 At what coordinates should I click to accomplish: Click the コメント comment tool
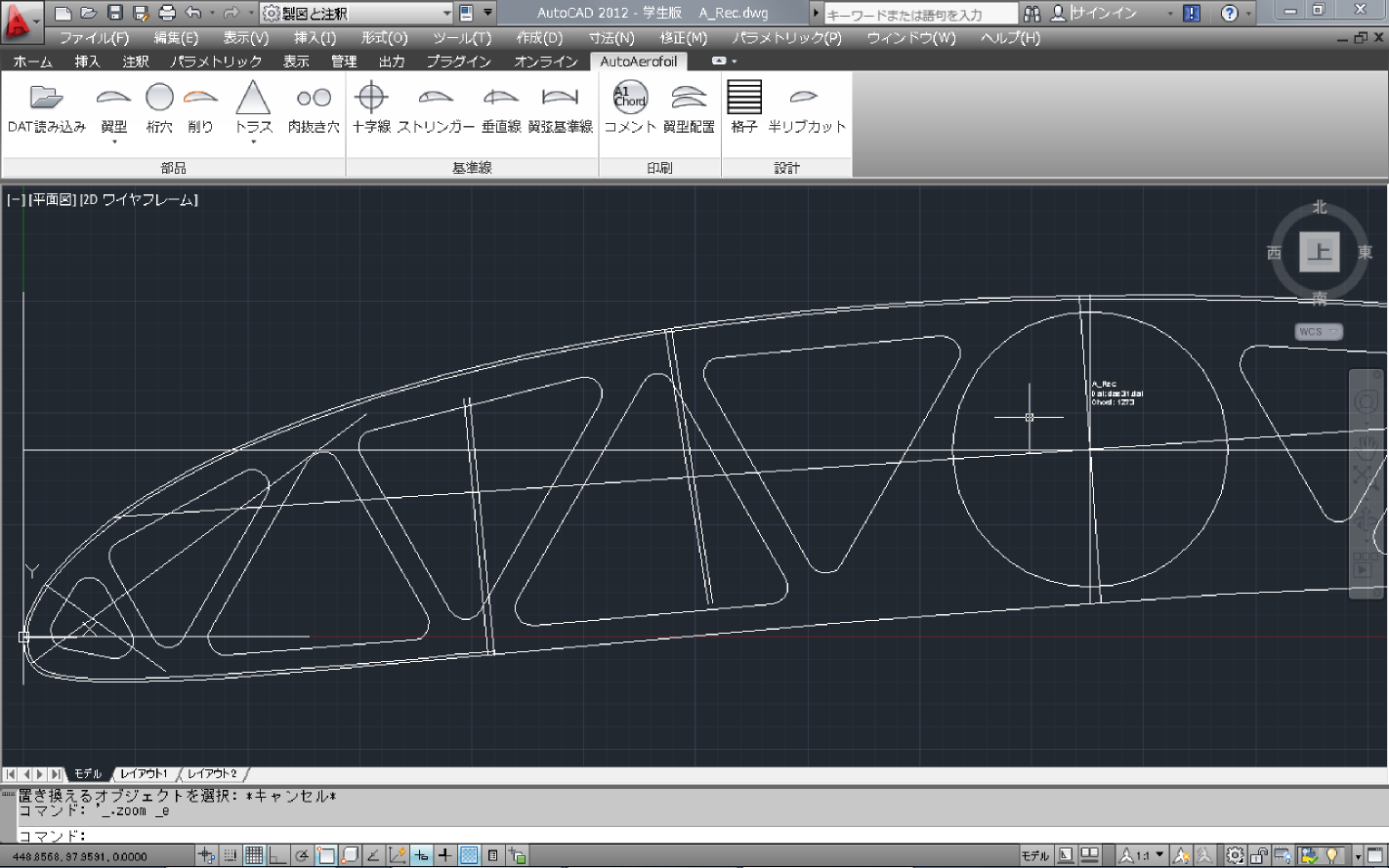pos(630,97)
